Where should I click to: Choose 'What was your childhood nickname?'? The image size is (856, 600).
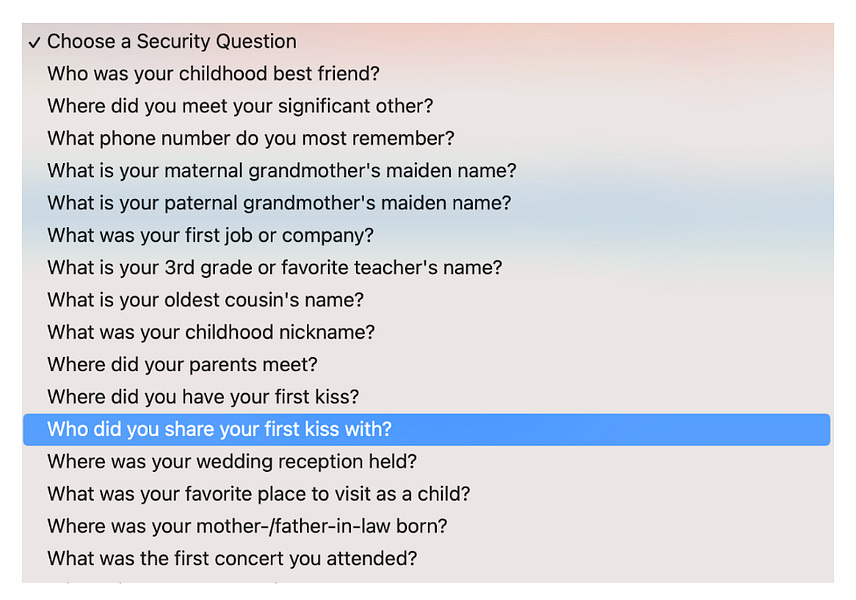click(427, 332)
